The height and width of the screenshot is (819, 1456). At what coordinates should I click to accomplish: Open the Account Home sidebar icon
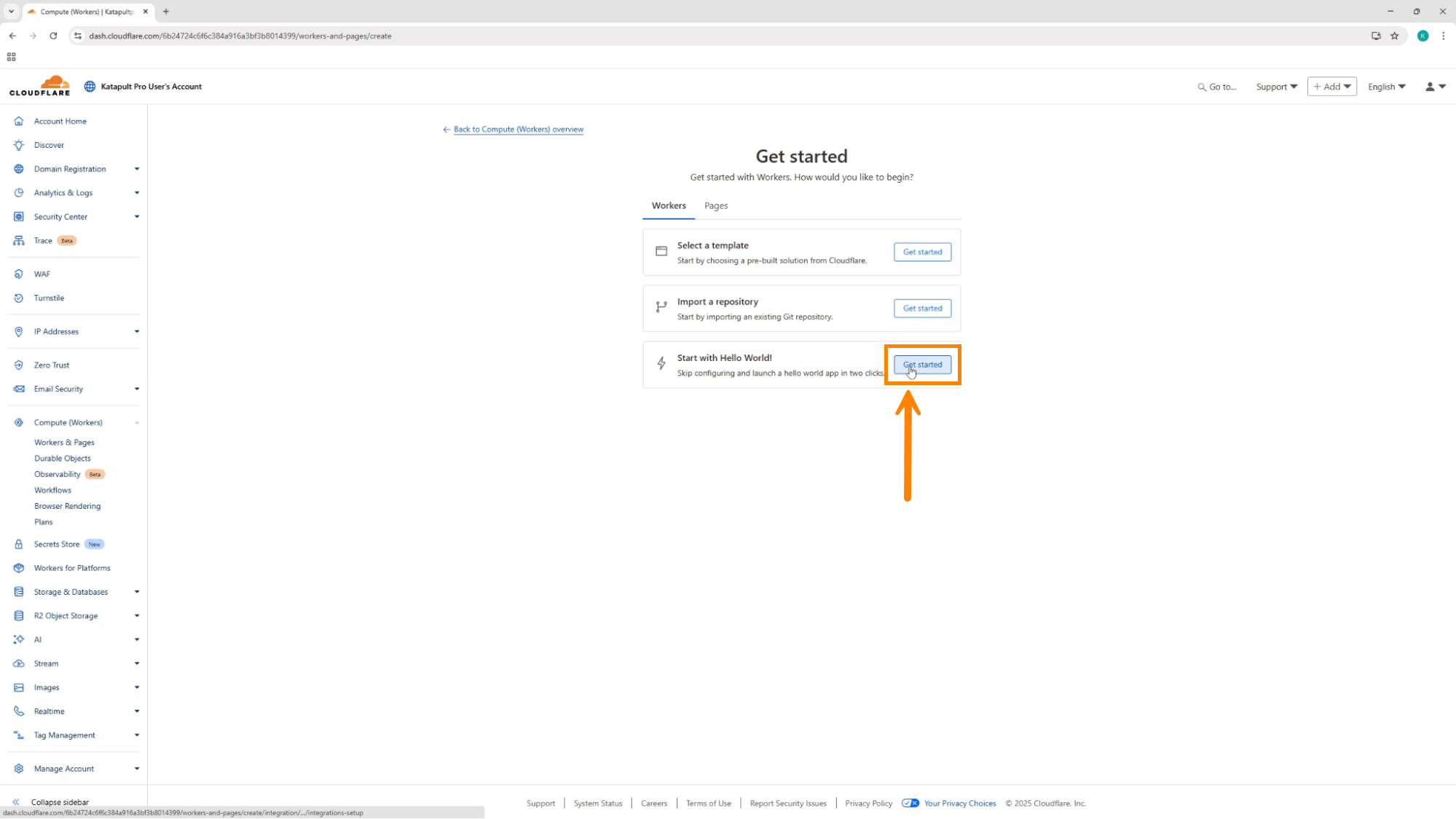pyautogui.click(x=19, y=122)
